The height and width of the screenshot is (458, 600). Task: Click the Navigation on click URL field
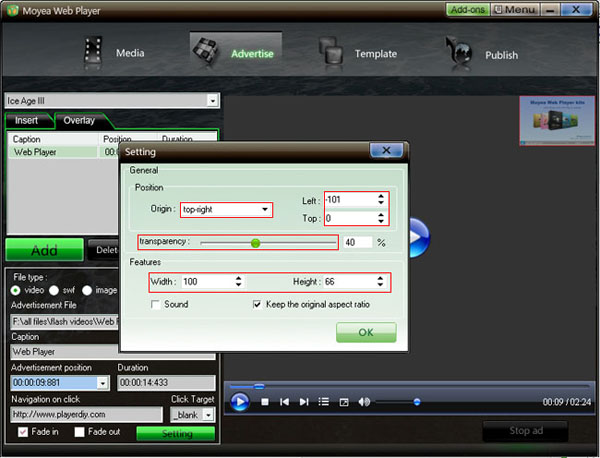[x=86, y=414]
